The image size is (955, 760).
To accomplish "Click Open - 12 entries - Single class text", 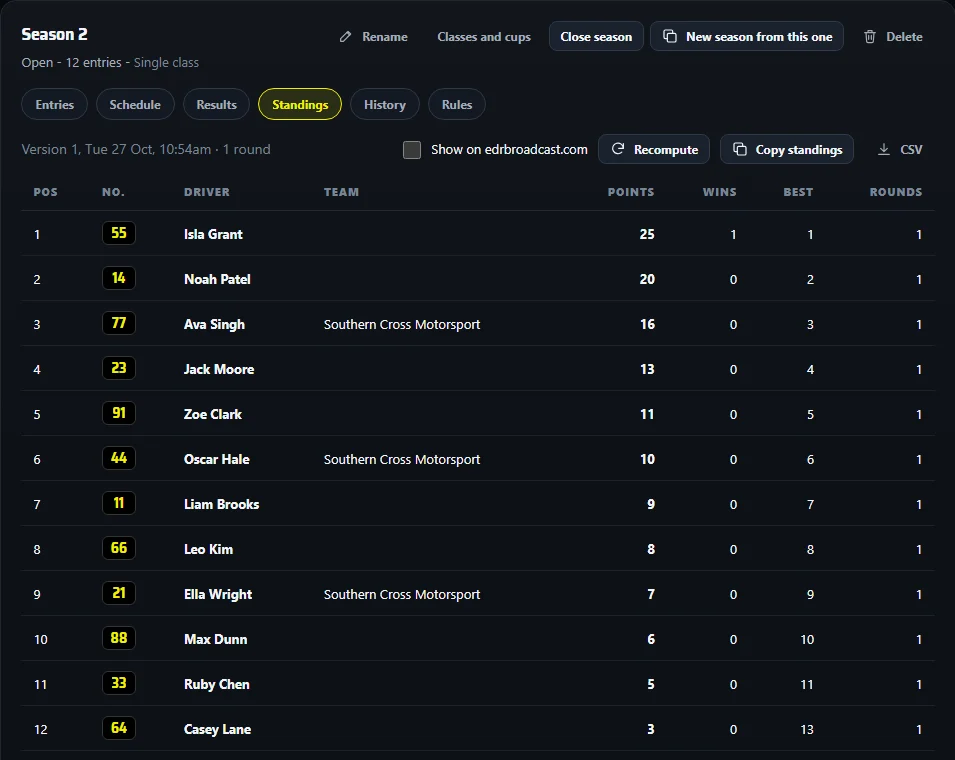I will coord(110,63).
